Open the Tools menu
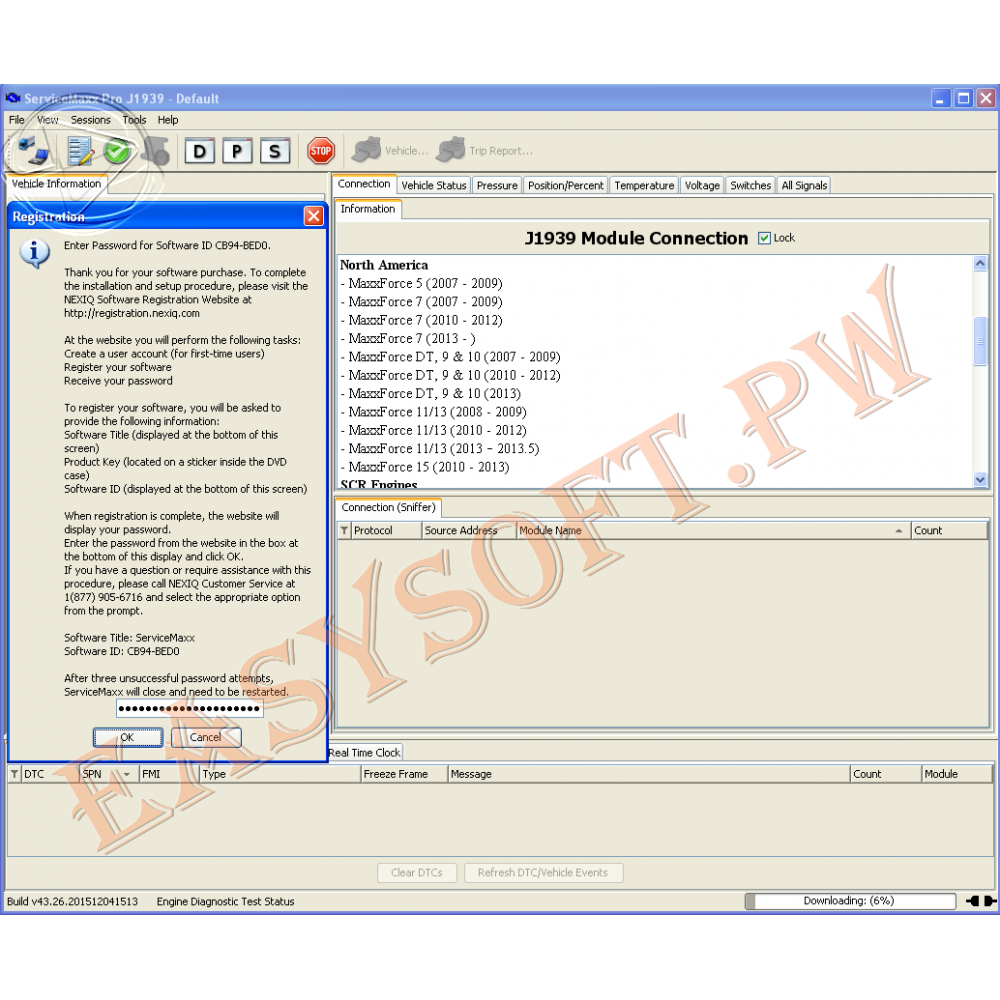Viewport: 1000px width, 1000px height. pyautogui.click(x=135, y=120)
